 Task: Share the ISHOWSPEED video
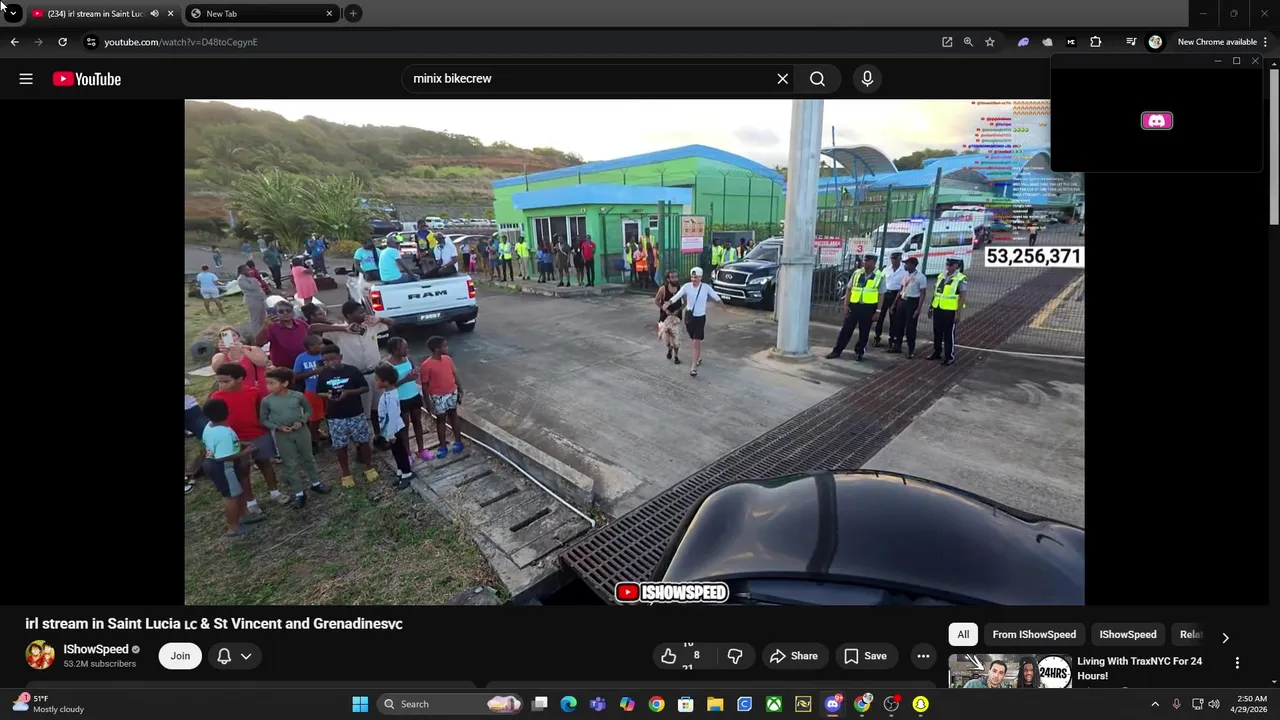(x=793, y=656)
